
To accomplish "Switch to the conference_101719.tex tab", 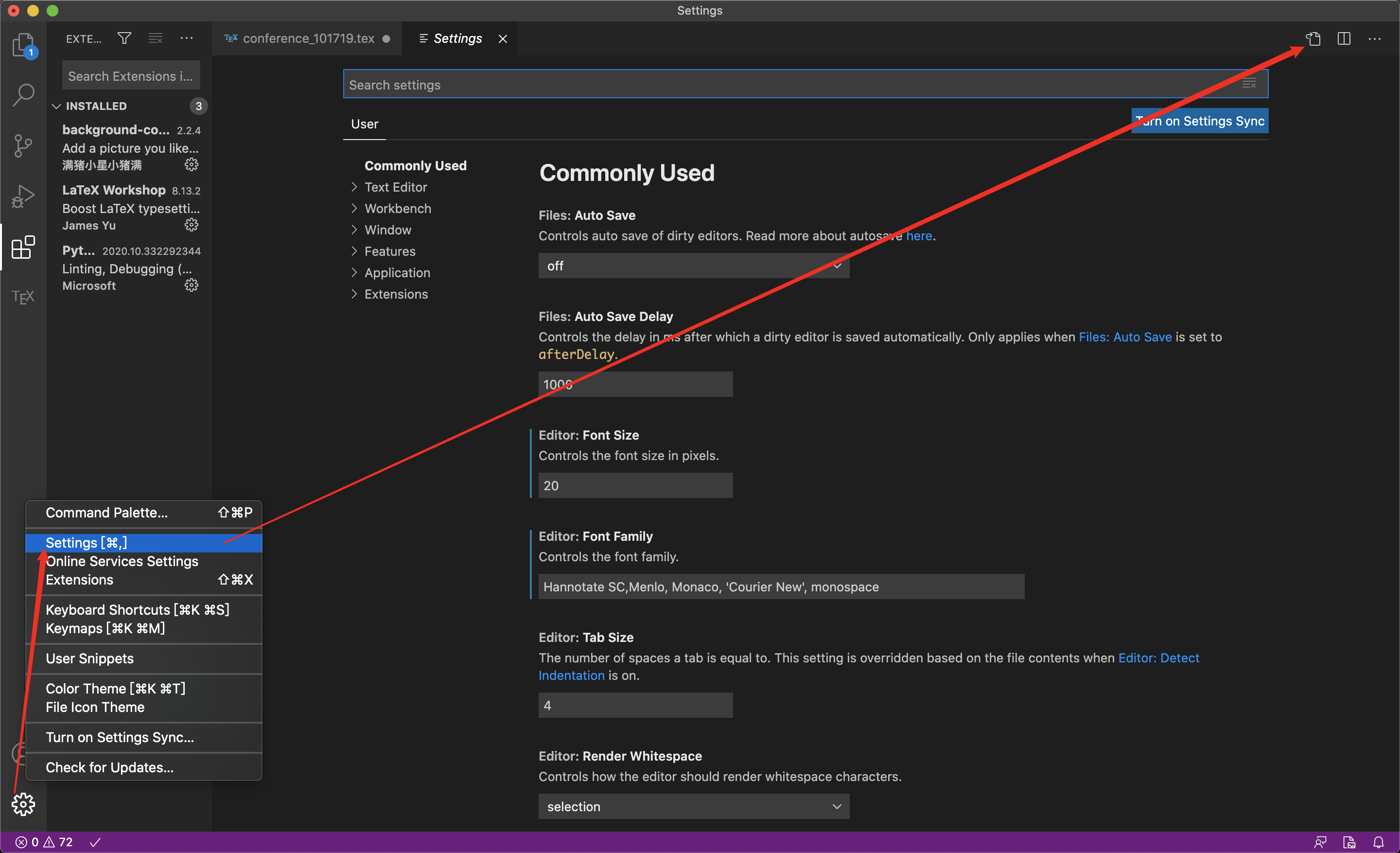I will (307, 38).
